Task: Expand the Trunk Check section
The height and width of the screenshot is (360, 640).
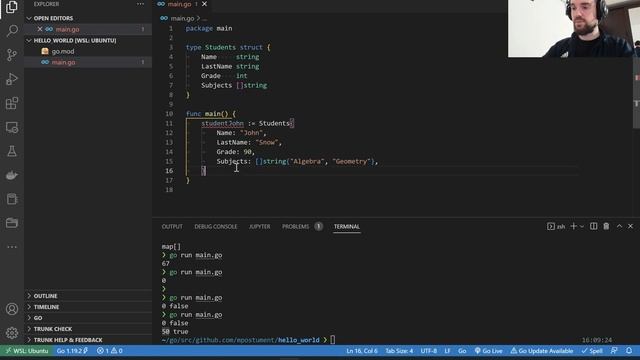Action: tap(53, 329)
